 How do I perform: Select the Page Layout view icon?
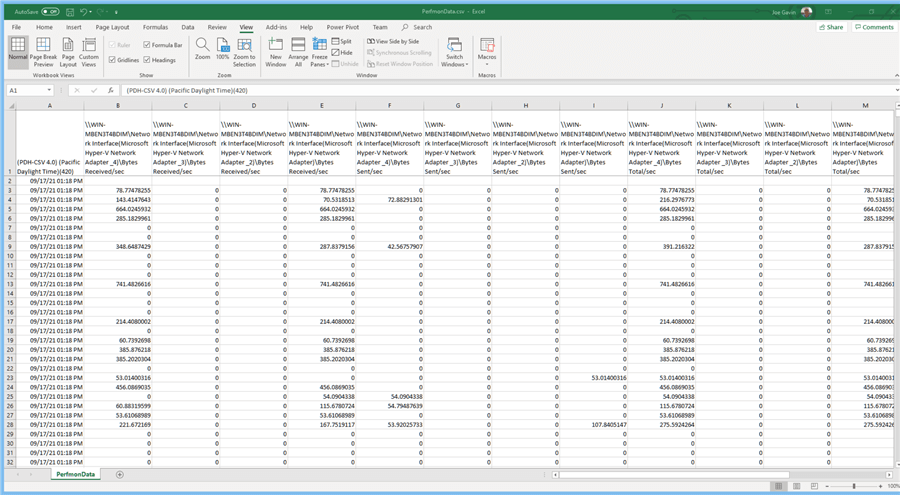point(67,51)
